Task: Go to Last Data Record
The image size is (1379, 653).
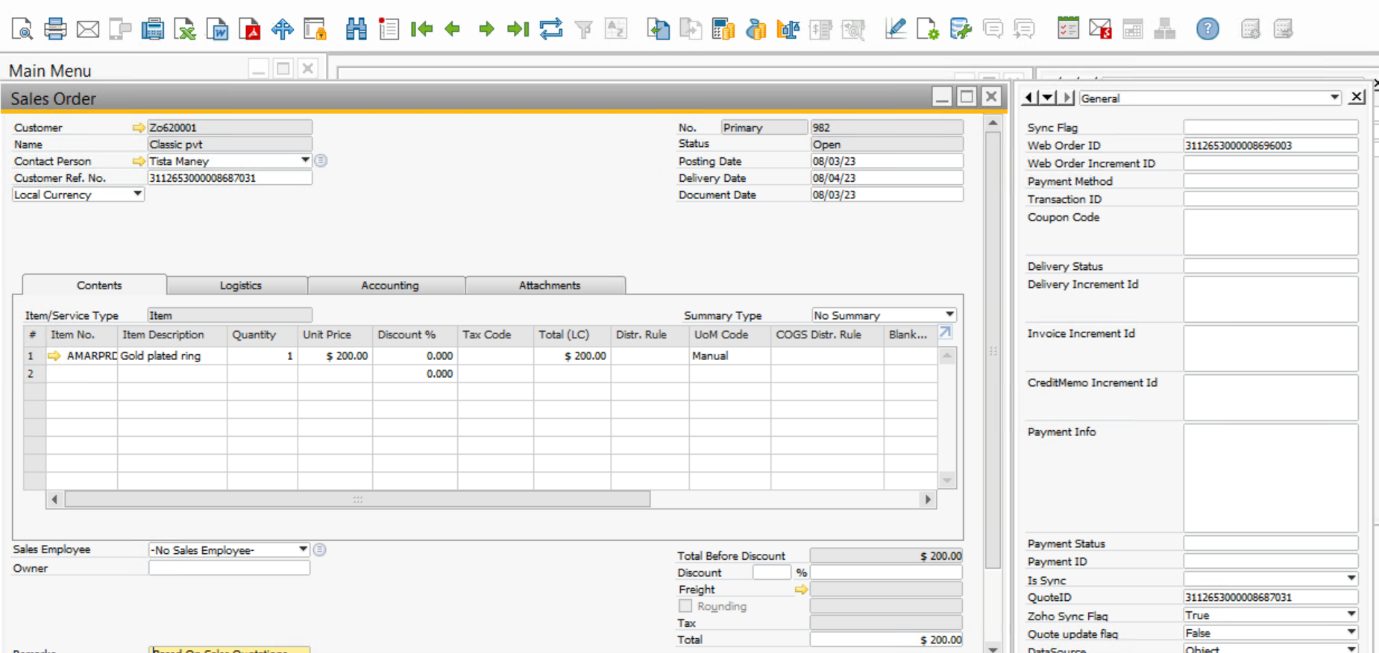Action: pyautogui.click(x=518, y=29)
